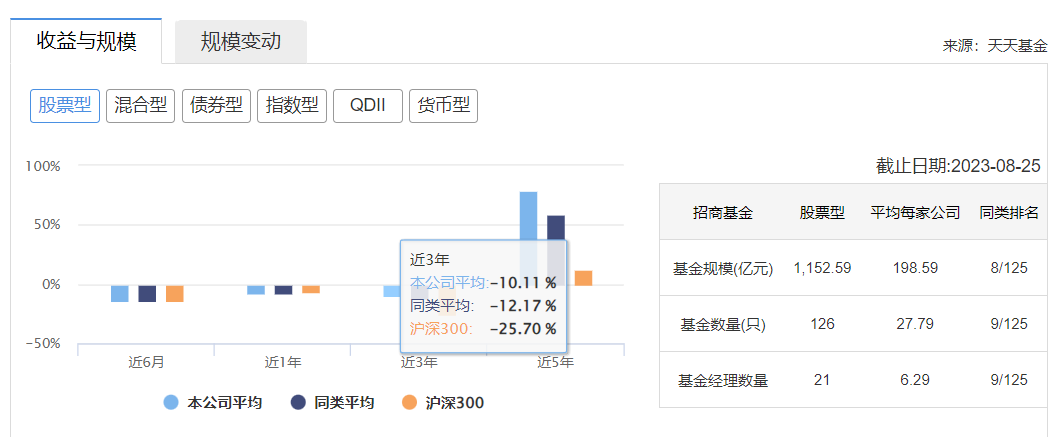
Task: Click the 基金经理数量 row label
Action: (x=723, y=379)
